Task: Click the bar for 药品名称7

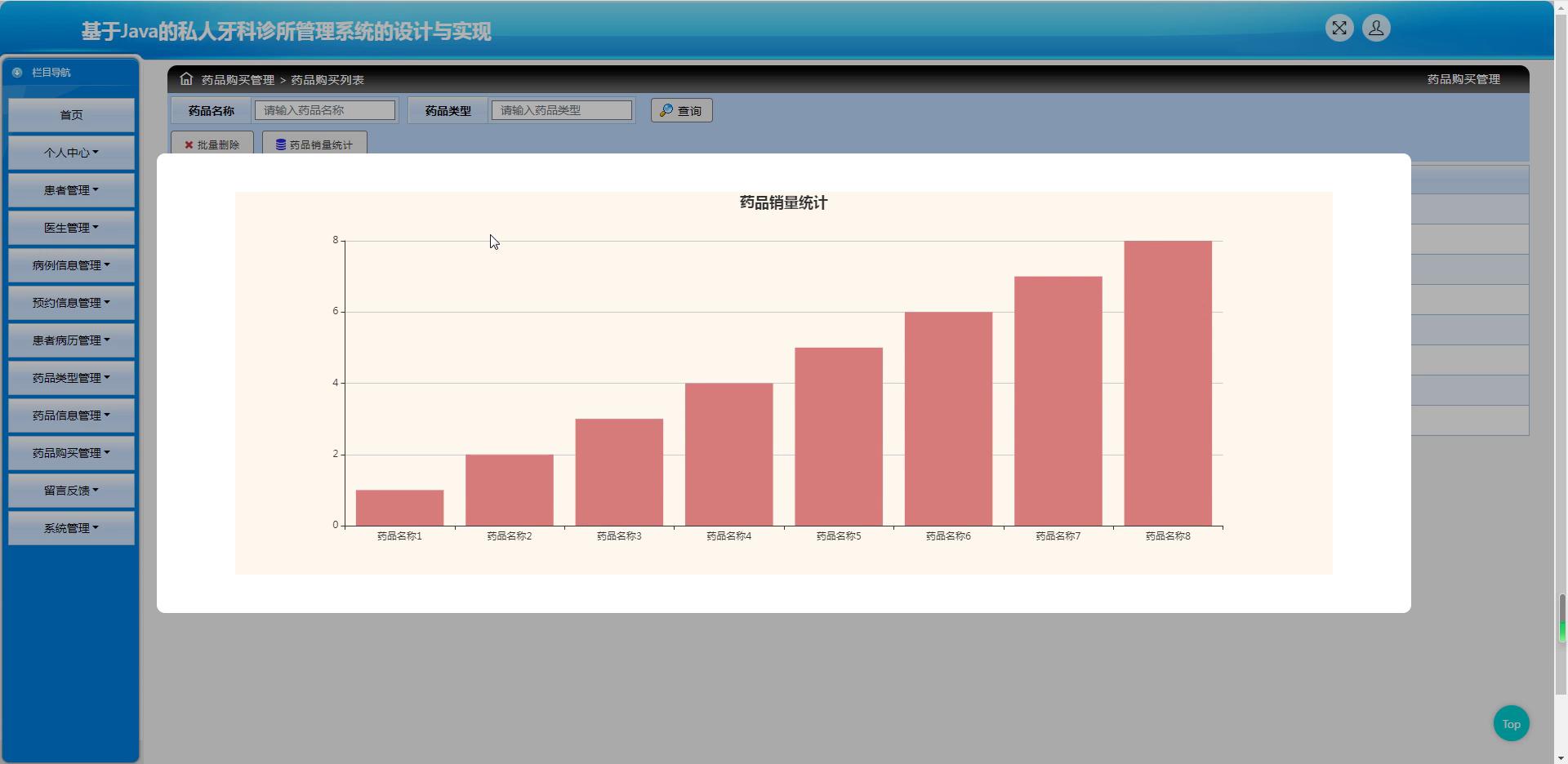Action: click(x=1058, y=401)
